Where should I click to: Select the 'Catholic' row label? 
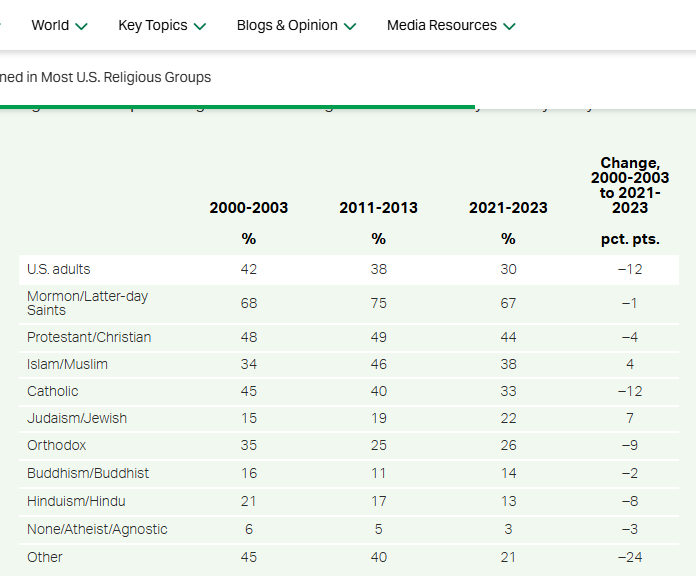[53, 391]
